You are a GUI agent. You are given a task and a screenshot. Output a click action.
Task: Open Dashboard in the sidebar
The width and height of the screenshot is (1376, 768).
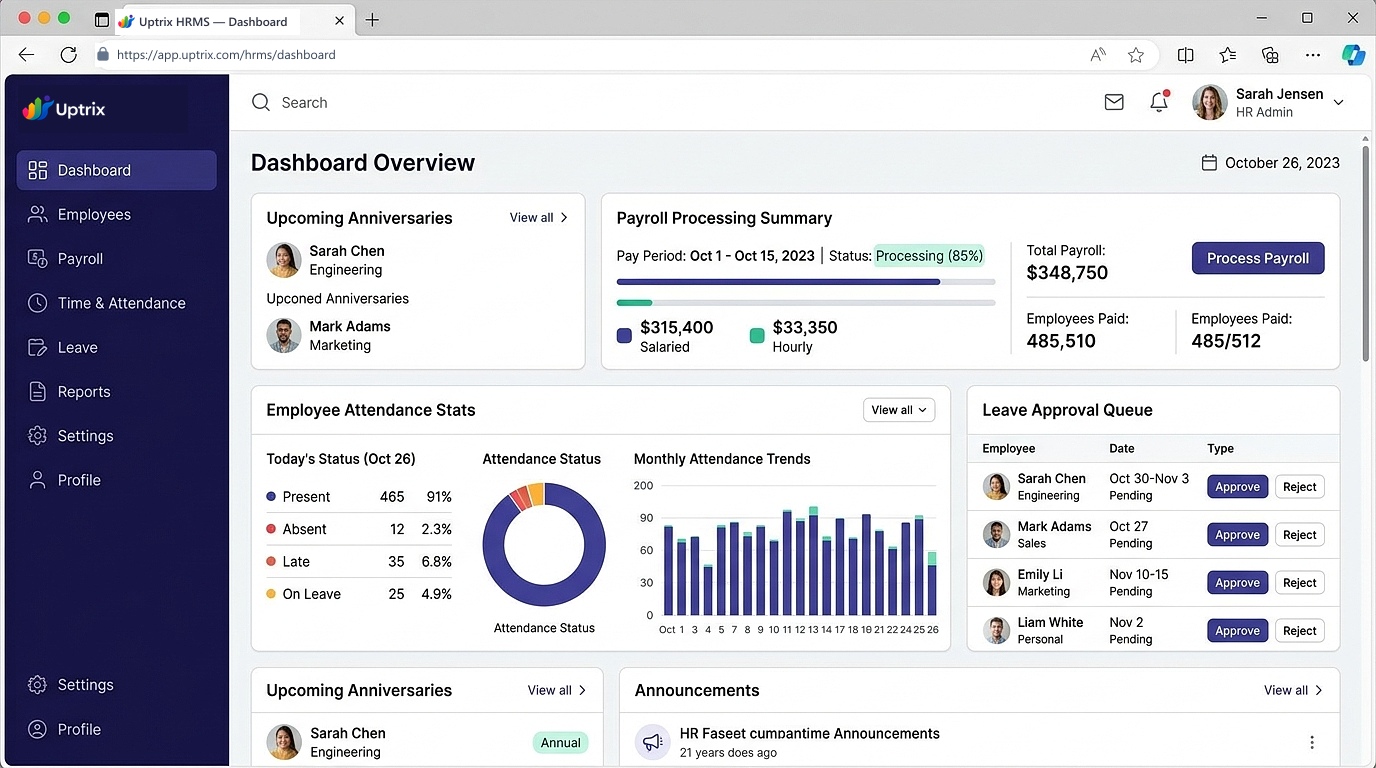tap(117, 170)
